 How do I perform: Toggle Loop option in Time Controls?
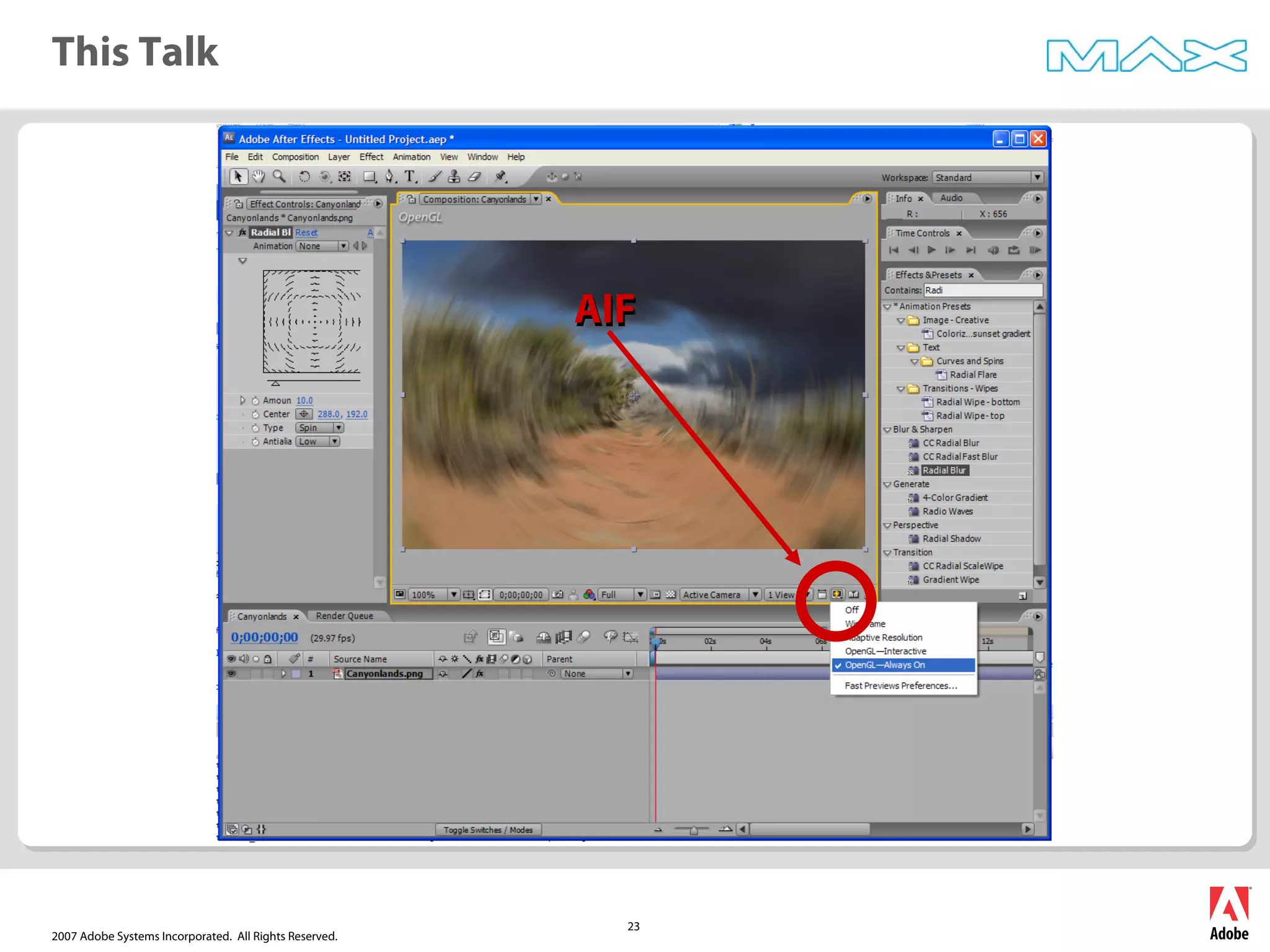1014,250
